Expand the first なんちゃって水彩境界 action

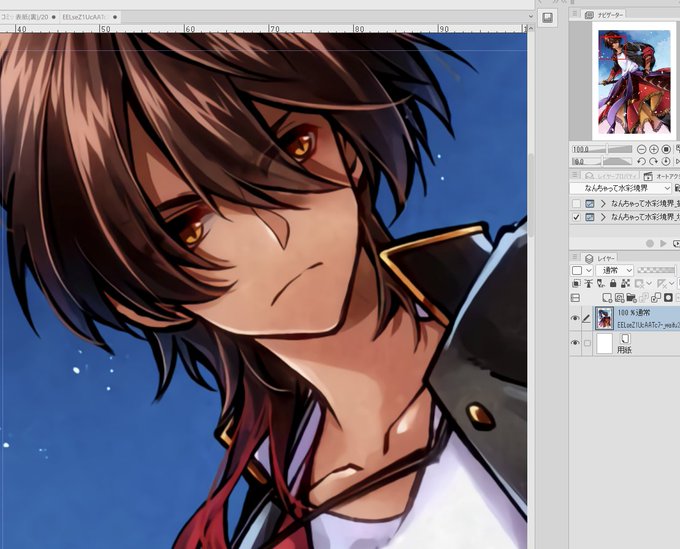pyautogui.click(x=603, y=203)
